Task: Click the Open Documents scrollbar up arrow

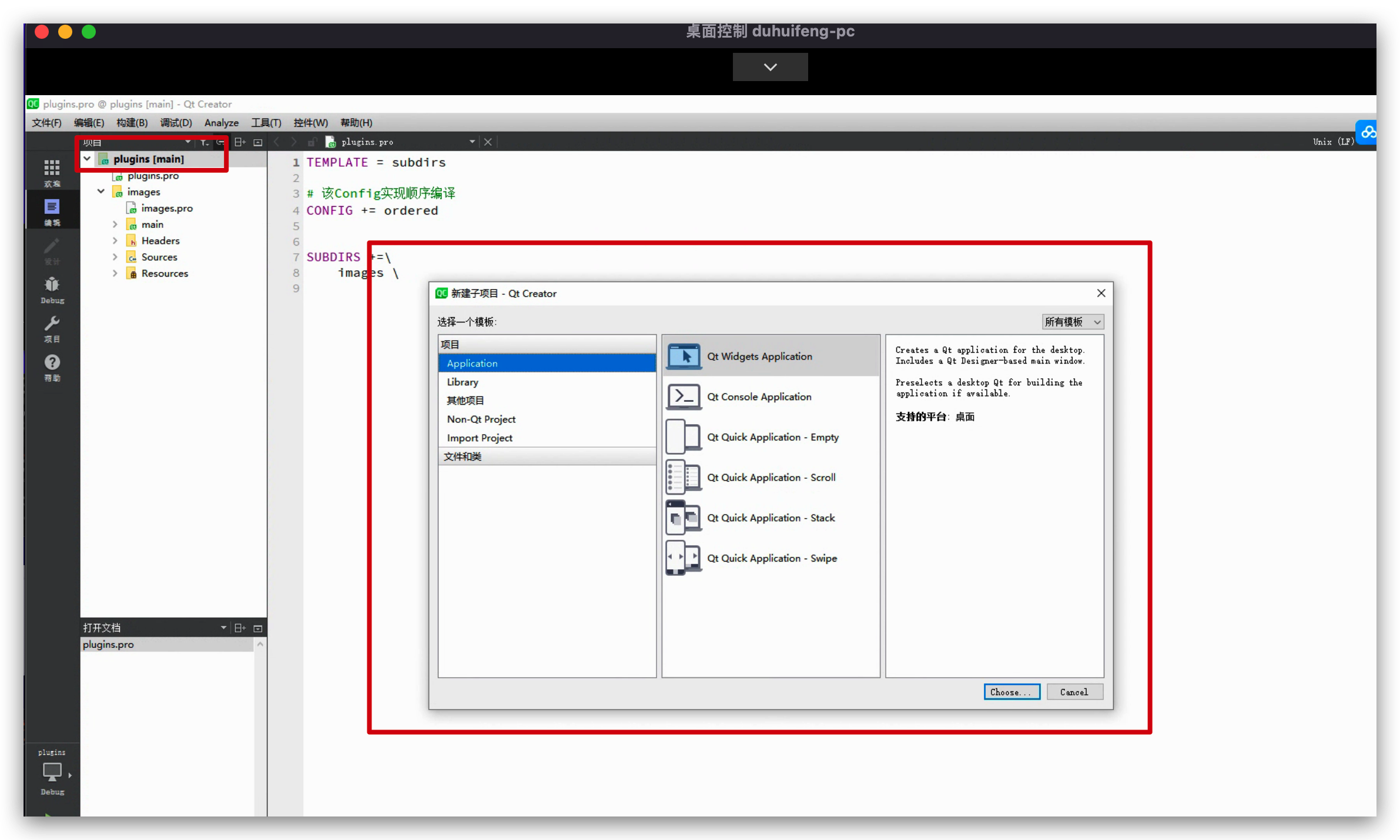Action: pos(260,644)
